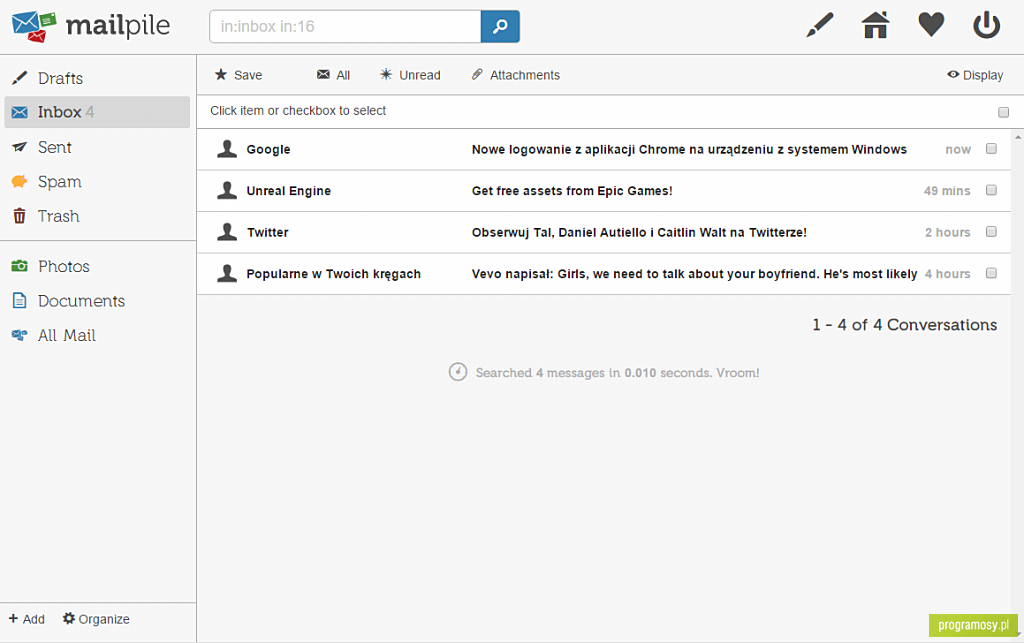Image resolution: width=1024 pixels, height=643 pixels.
Task: Click the Unreal Engine sender avatar
Action: [x=227, y=191]
